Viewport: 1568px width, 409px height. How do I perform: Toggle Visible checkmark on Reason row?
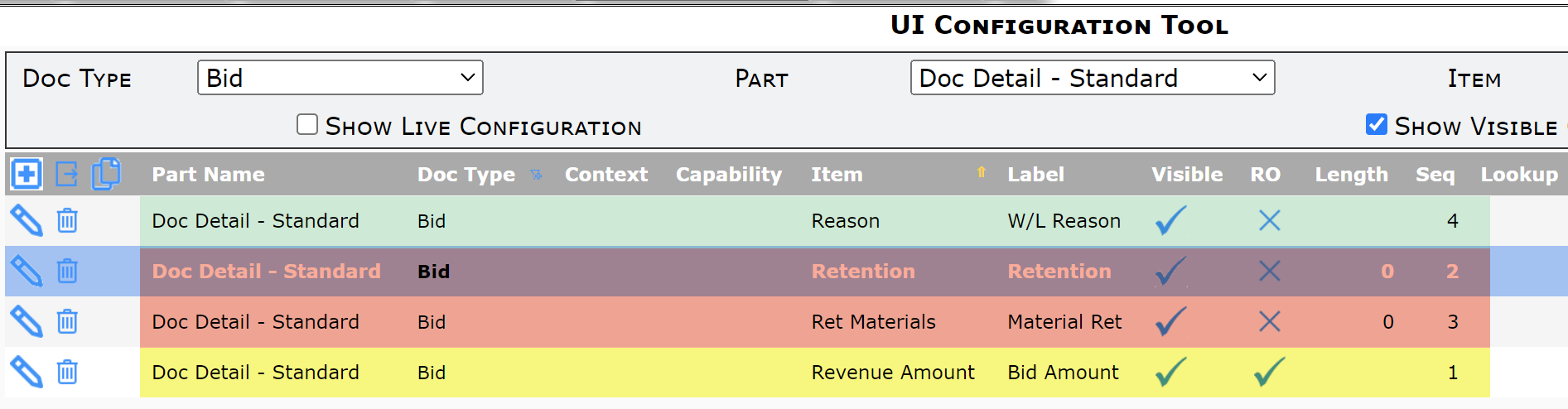tap(1170, 220)
